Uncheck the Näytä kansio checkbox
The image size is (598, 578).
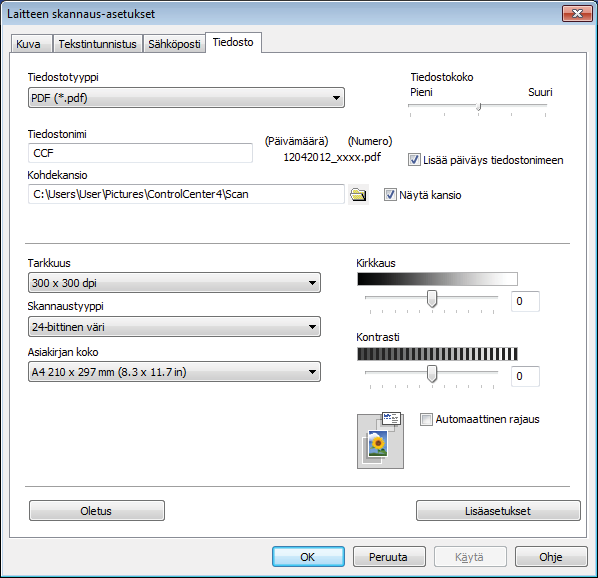tap(390, 195)
